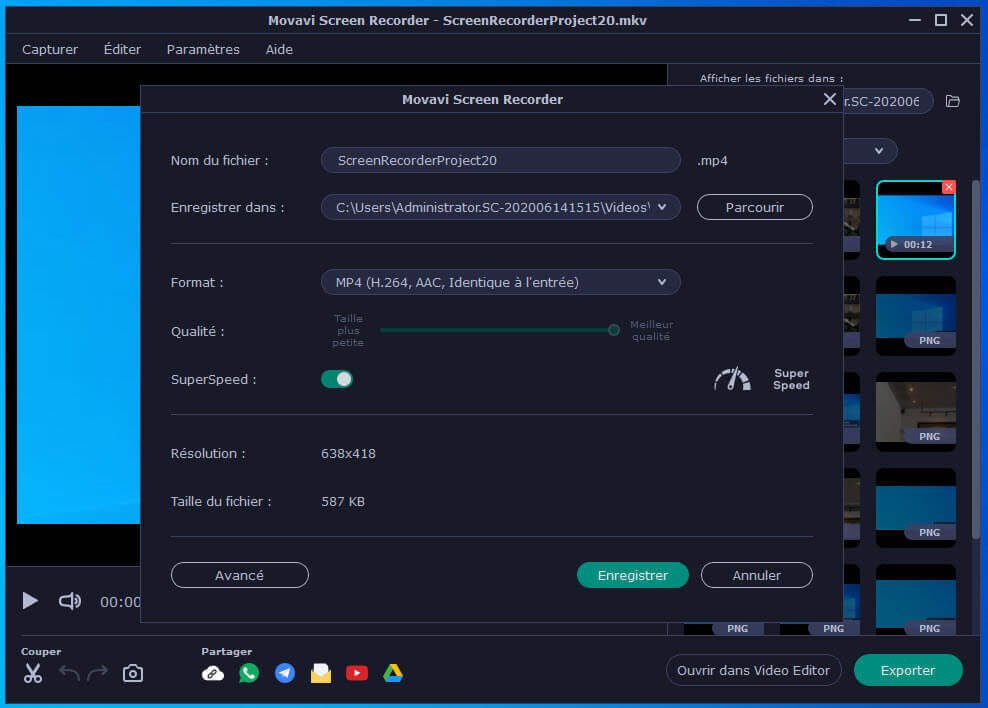Screen dimensions: 988x708
Task: Open the Capturer menu
Action: pyautogui.click(x=50, y=49)
